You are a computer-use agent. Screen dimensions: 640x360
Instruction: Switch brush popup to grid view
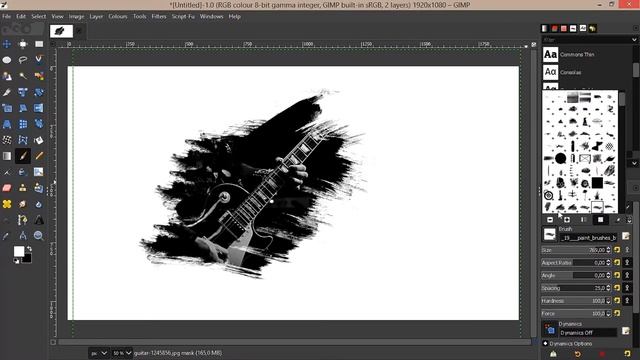(x=600, y=220)
